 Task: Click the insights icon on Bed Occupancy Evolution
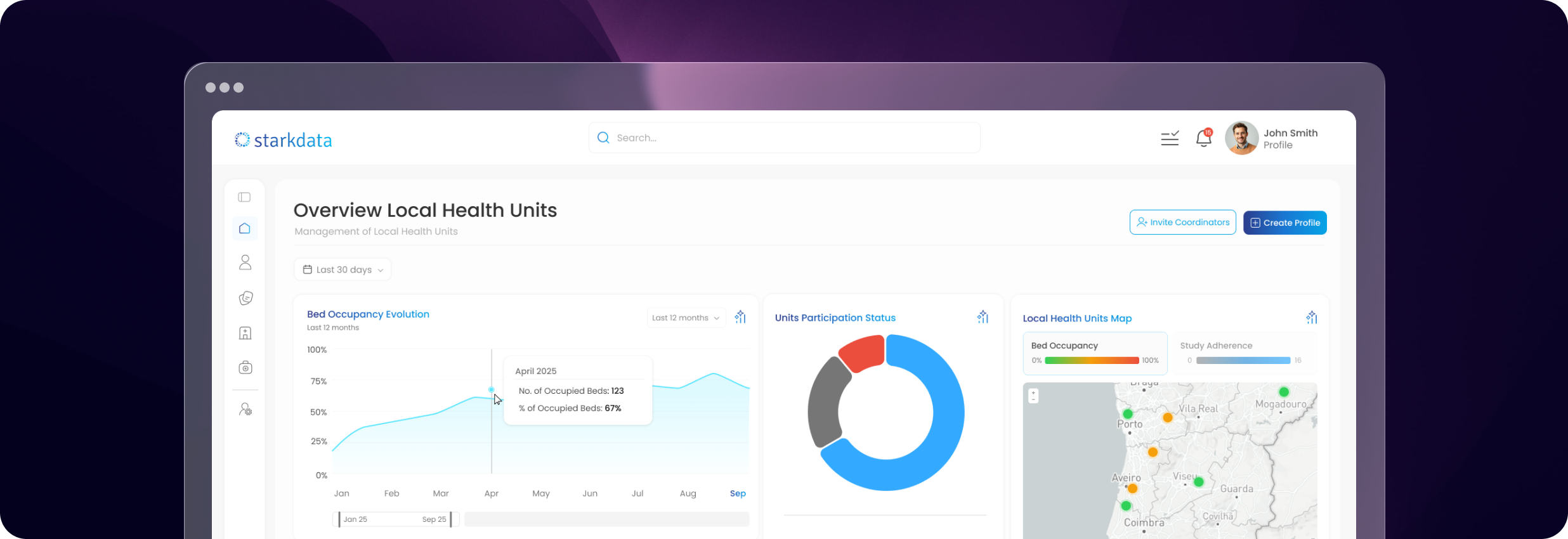coord(740,317)
